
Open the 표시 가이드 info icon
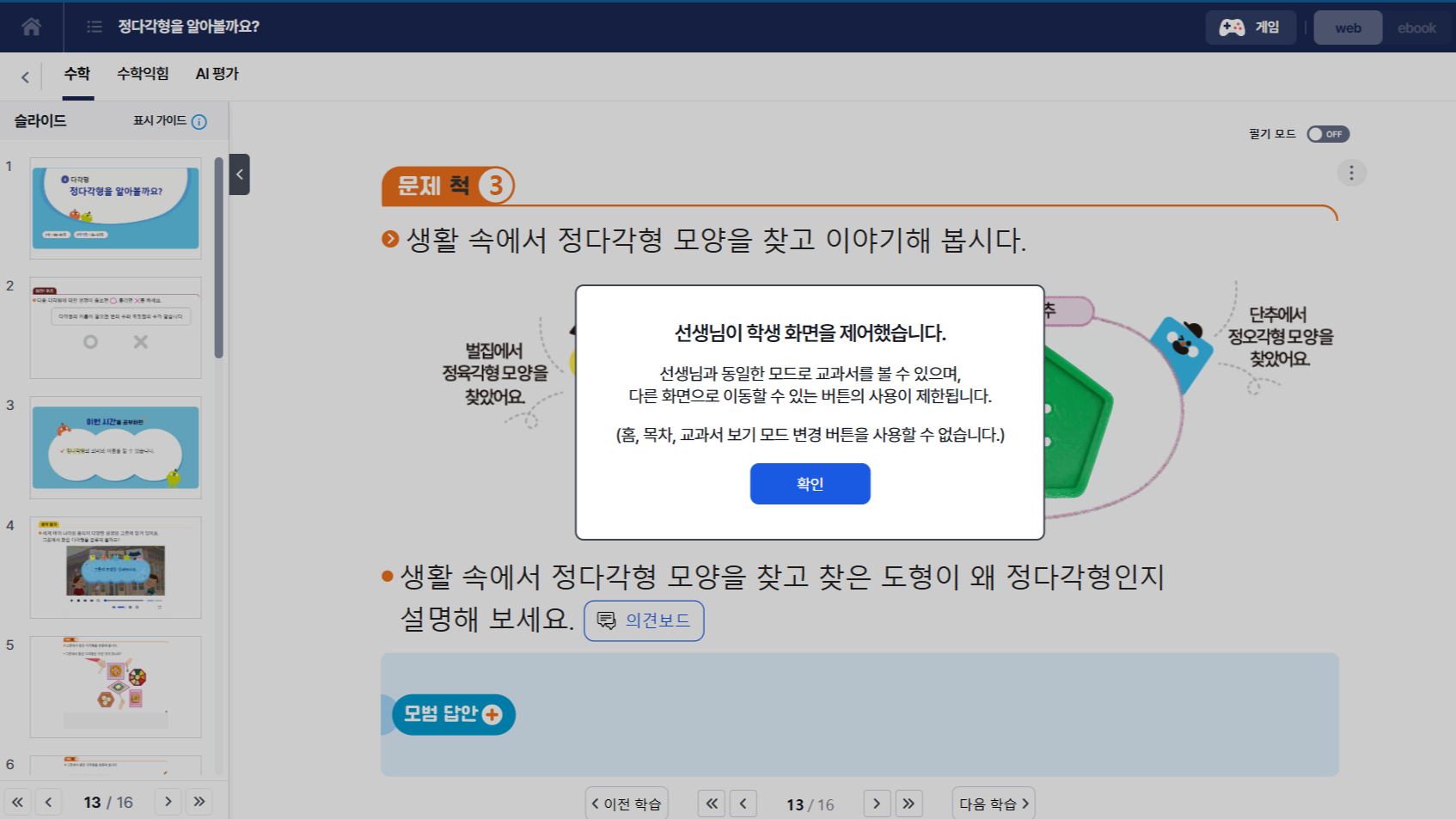tap(199, 122)
